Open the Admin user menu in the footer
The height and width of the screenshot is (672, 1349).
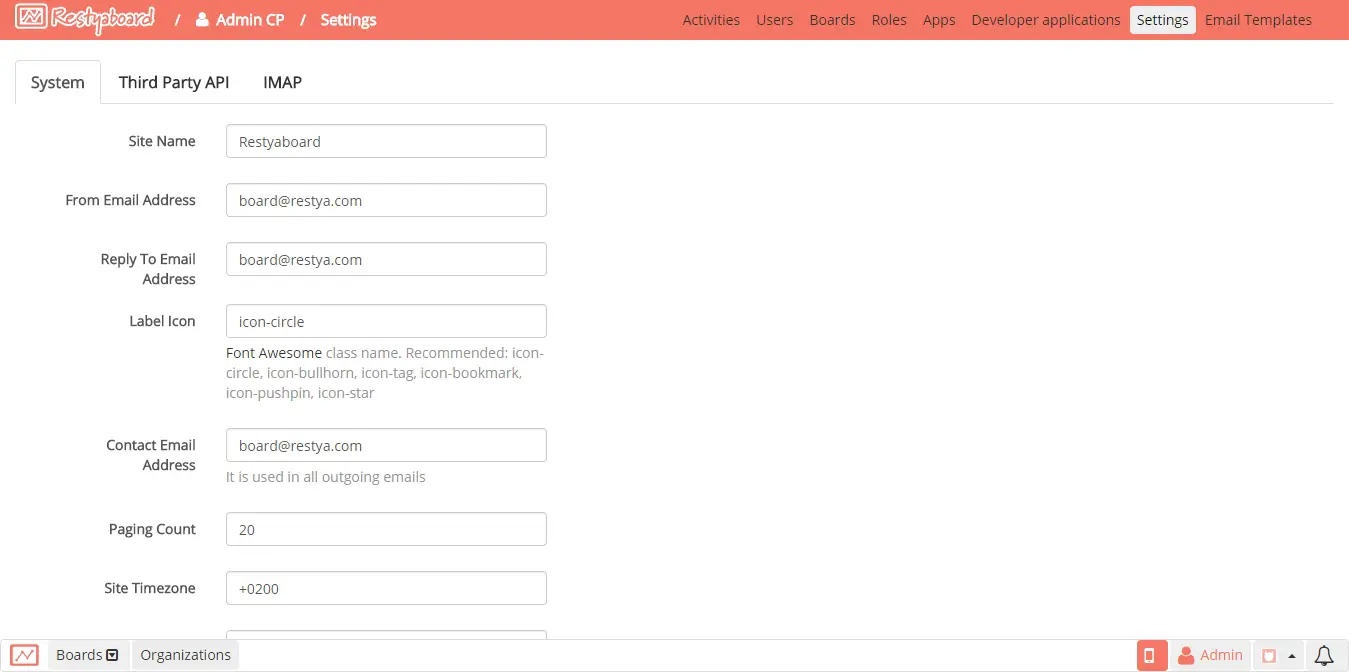pos(1210,656)
